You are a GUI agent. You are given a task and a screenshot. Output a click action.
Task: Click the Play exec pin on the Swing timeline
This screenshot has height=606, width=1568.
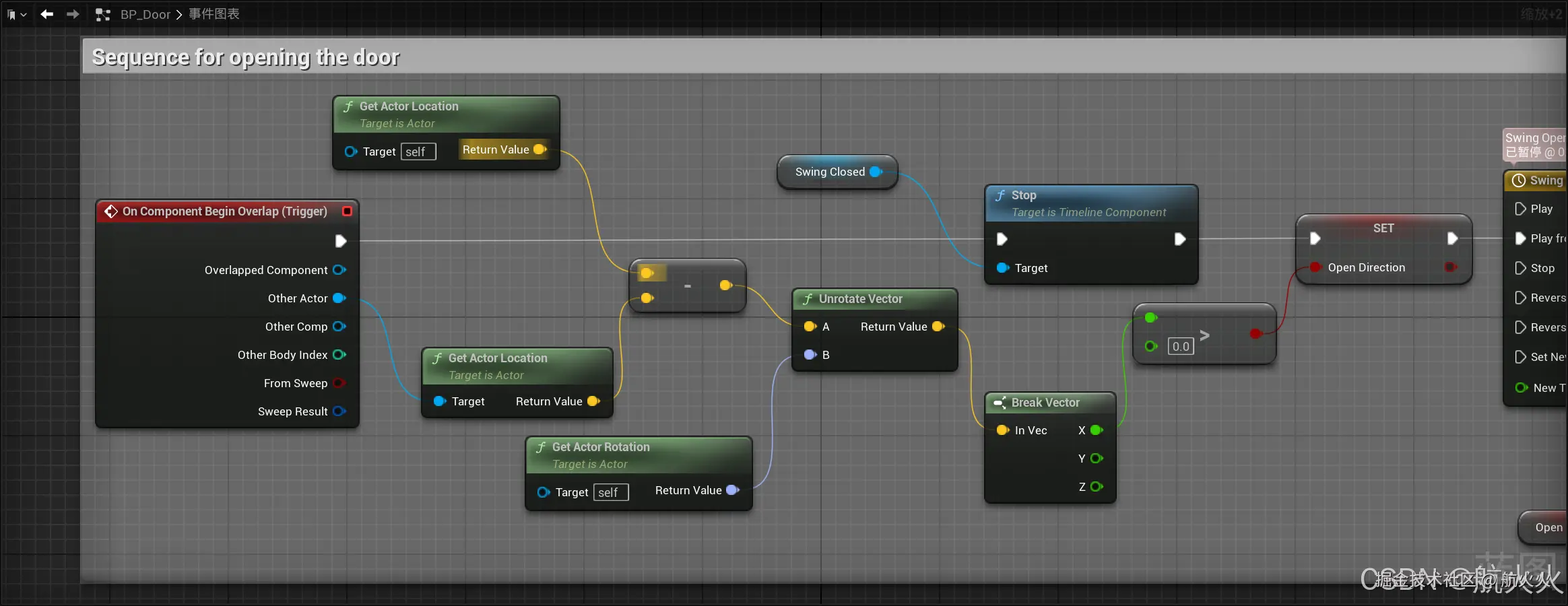[1520, 209]
